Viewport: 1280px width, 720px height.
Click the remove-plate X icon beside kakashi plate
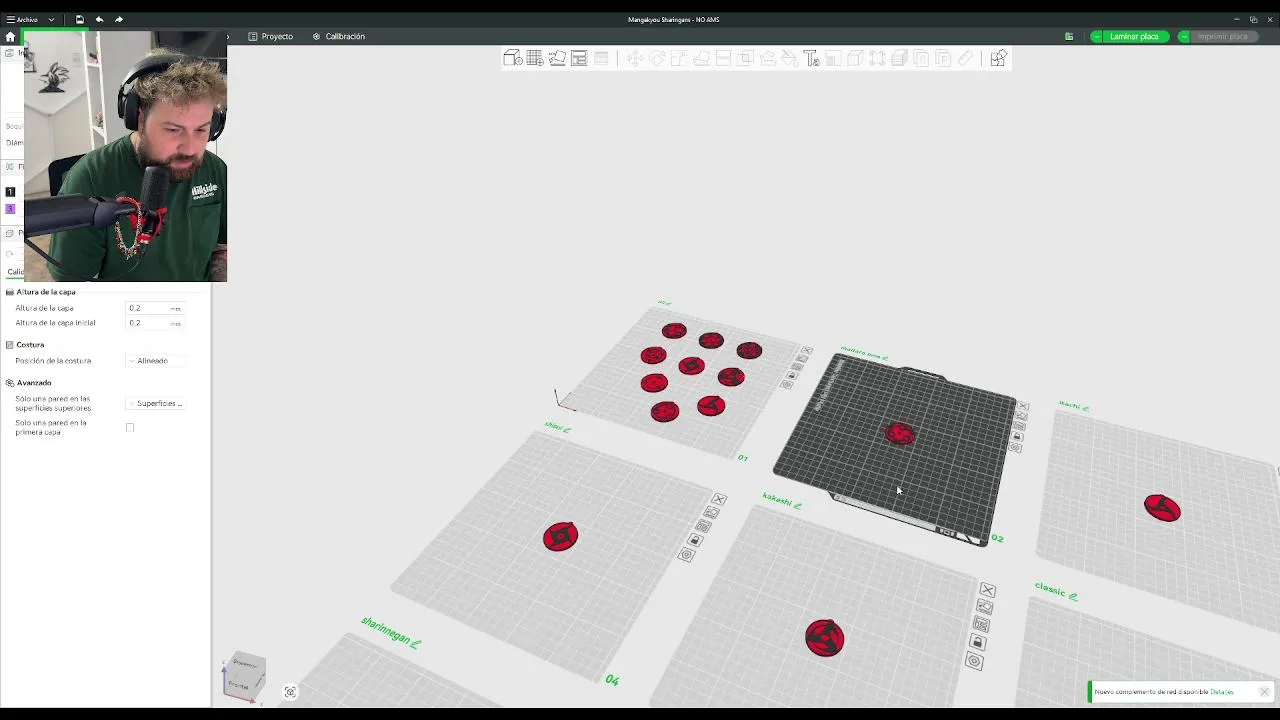tap(987, 590)
